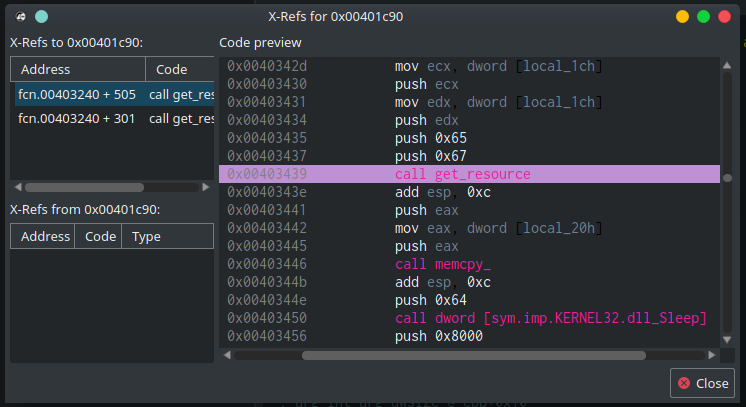Click Code header in X-Refs from table
Screen dimensions: 746x407
pos(98,236)
